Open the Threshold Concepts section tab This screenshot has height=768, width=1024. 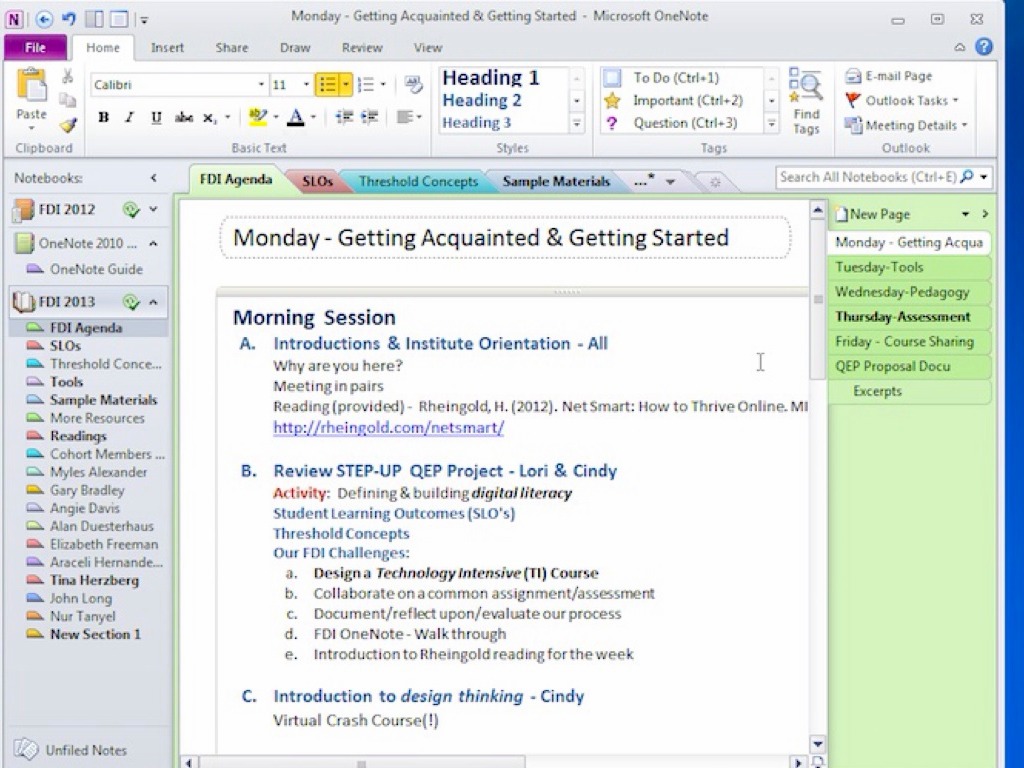418,181
